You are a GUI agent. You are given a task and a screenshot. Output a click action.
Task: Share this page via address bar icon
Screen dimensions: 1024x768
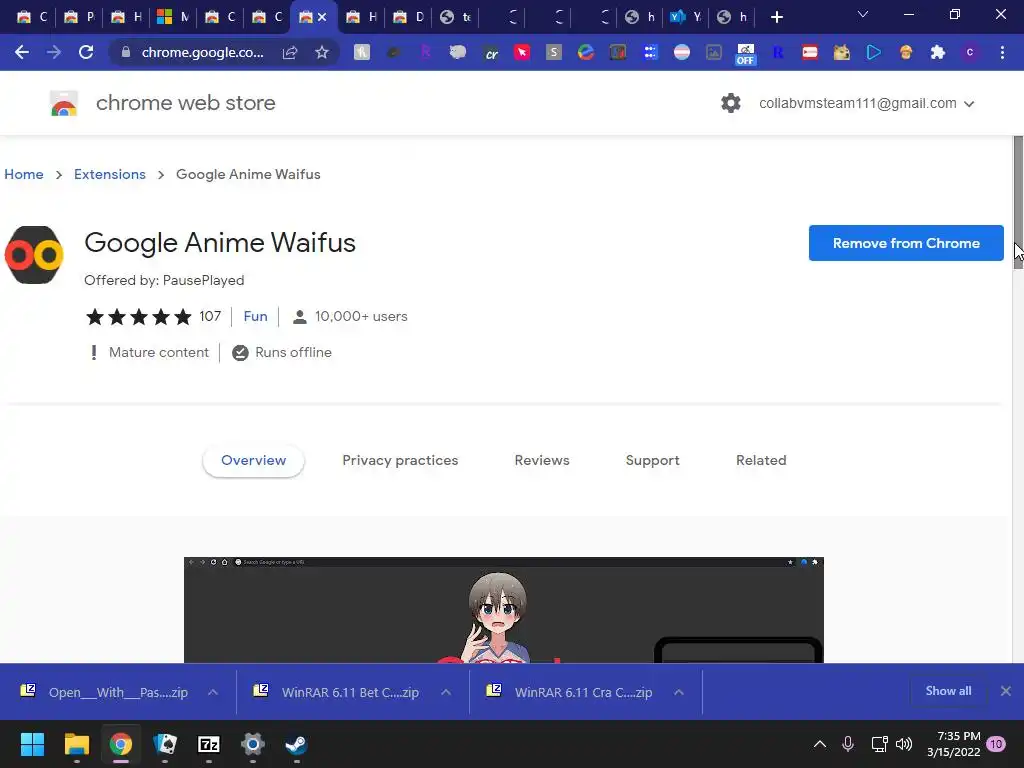click(x=290, y=52)
